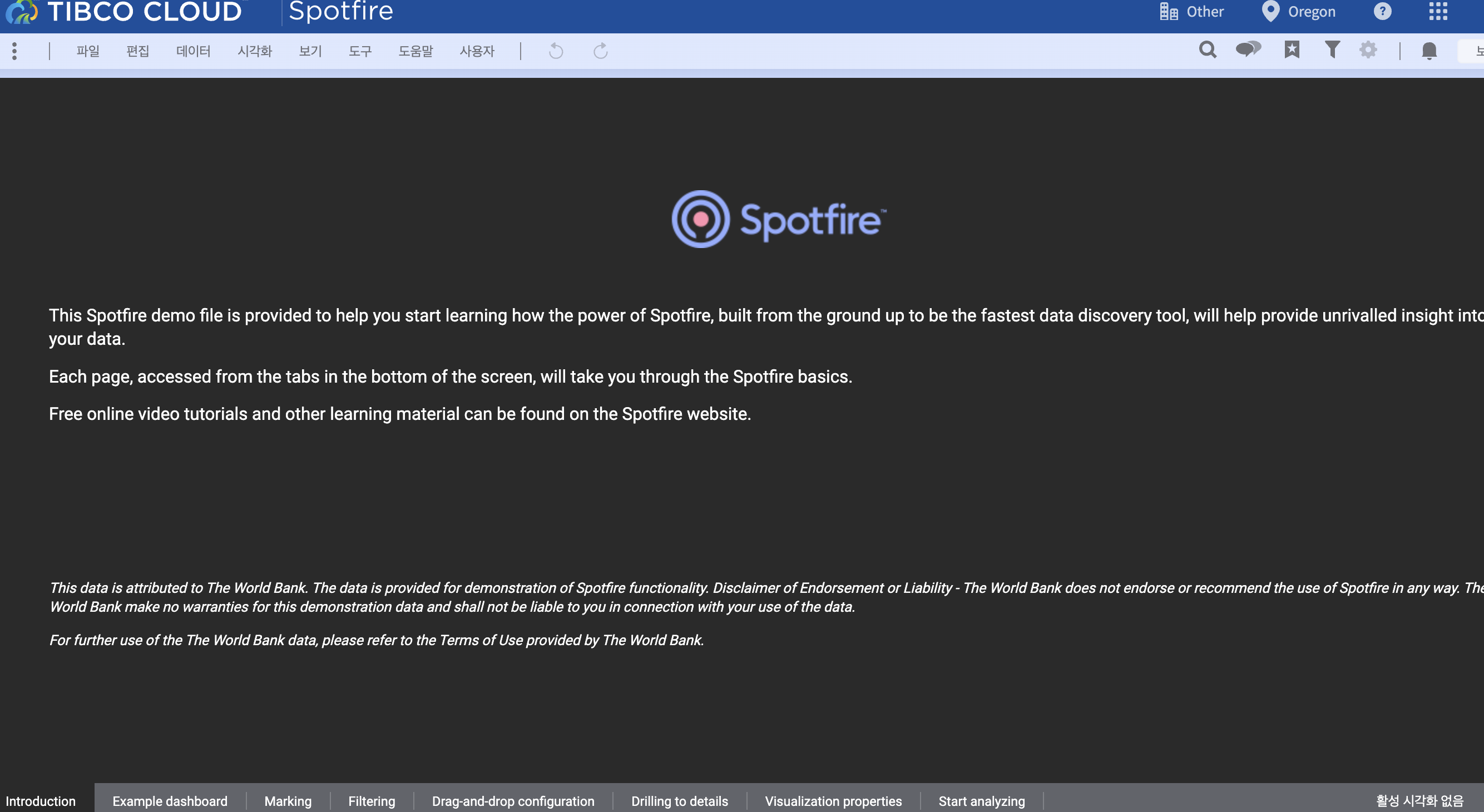Image resolution: width=1484 pixels, height=812 pixels.
Task: Go to Drag-and-drop configuration tab
Action: pos(513,800)
